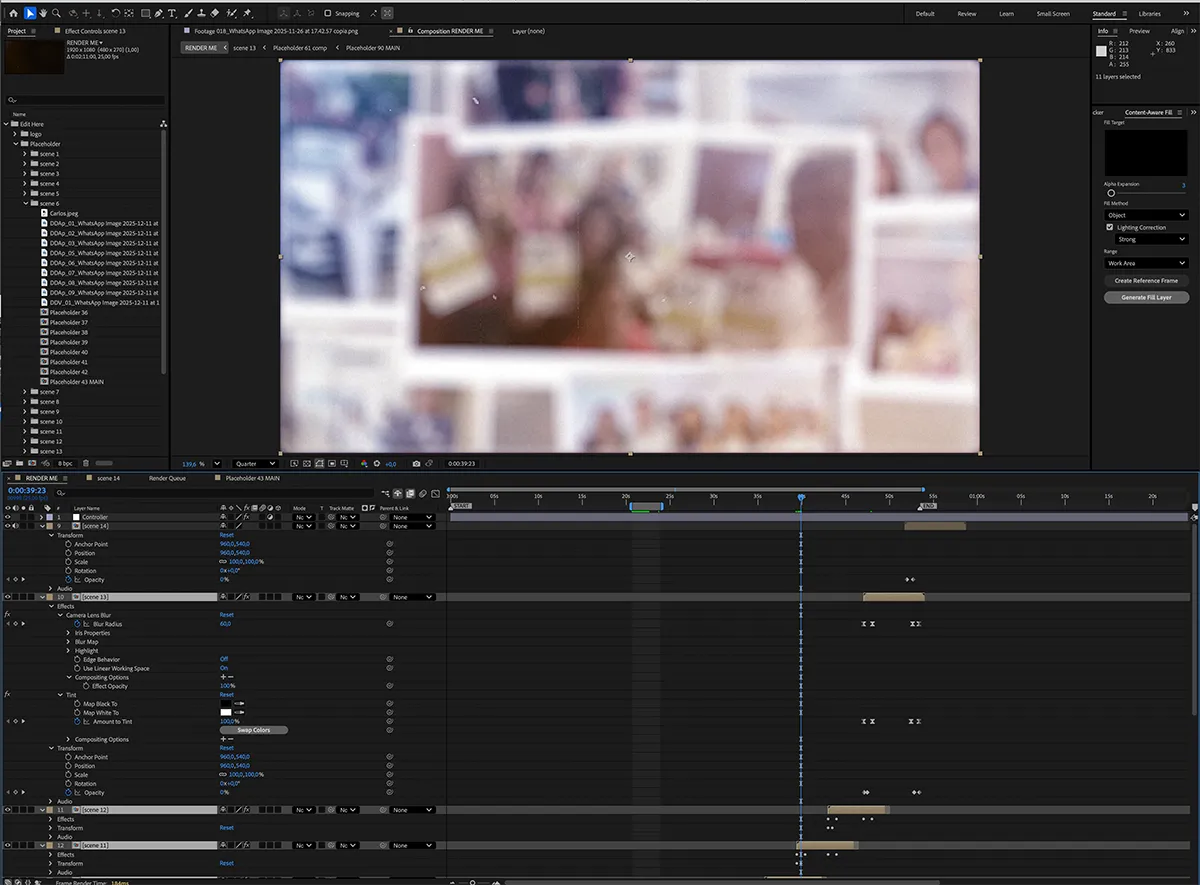Open the Fill Method dropdown
The image size is (1200, 885).
[x=1146, y=215]
